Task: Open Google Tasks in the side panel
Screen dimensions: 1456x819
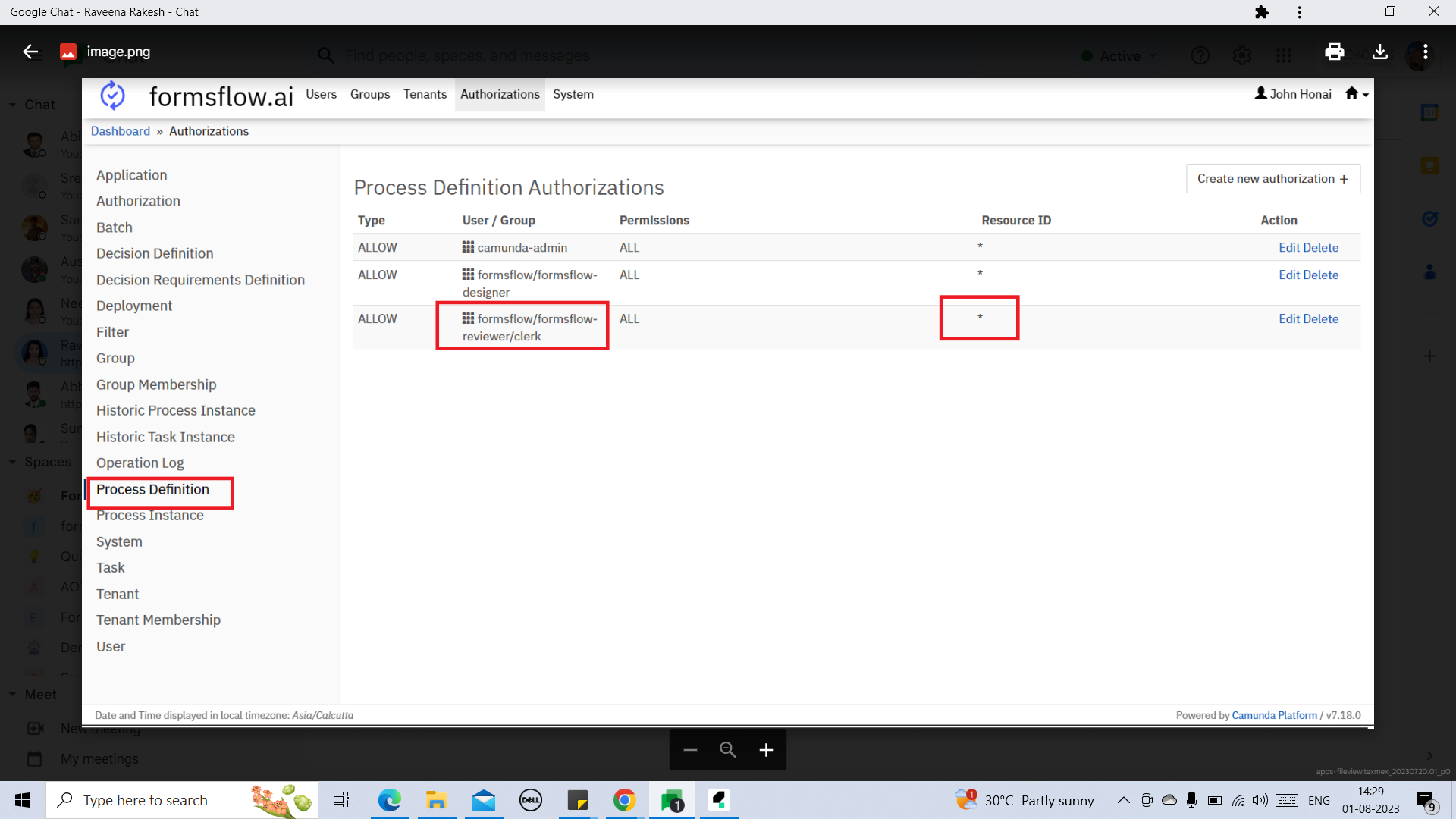Action: coord(1429,218)
